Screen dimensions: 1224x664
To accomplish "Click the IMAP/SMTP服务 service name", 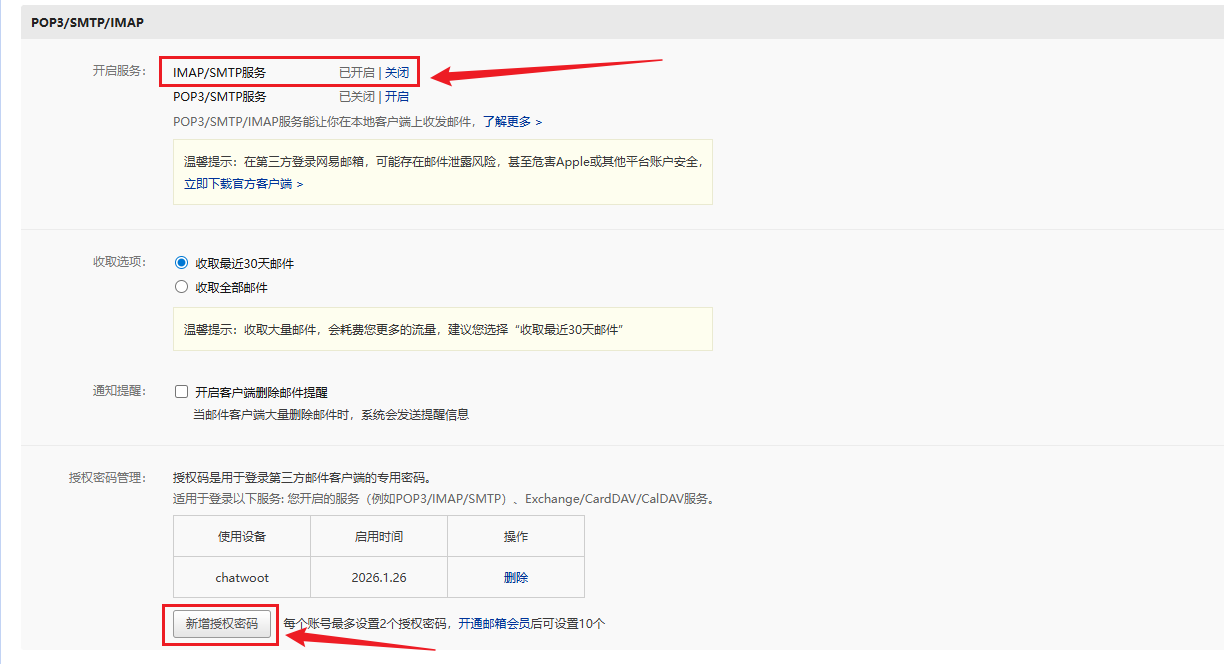I will (220, 73).
